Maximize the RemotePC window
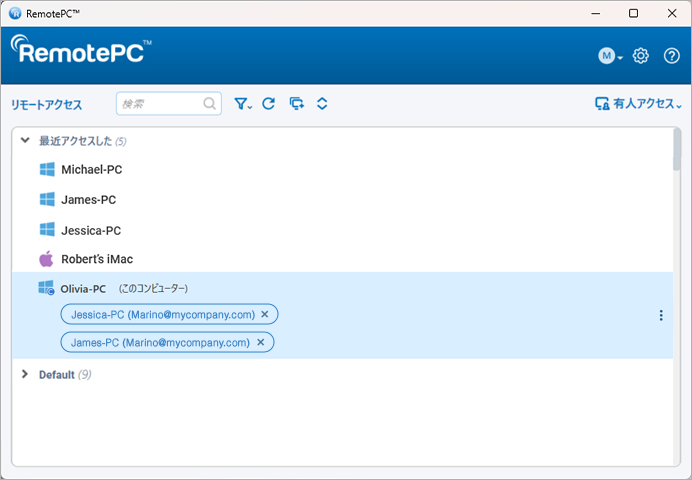This screenshot has height=480, width=692. pos(633,13)
